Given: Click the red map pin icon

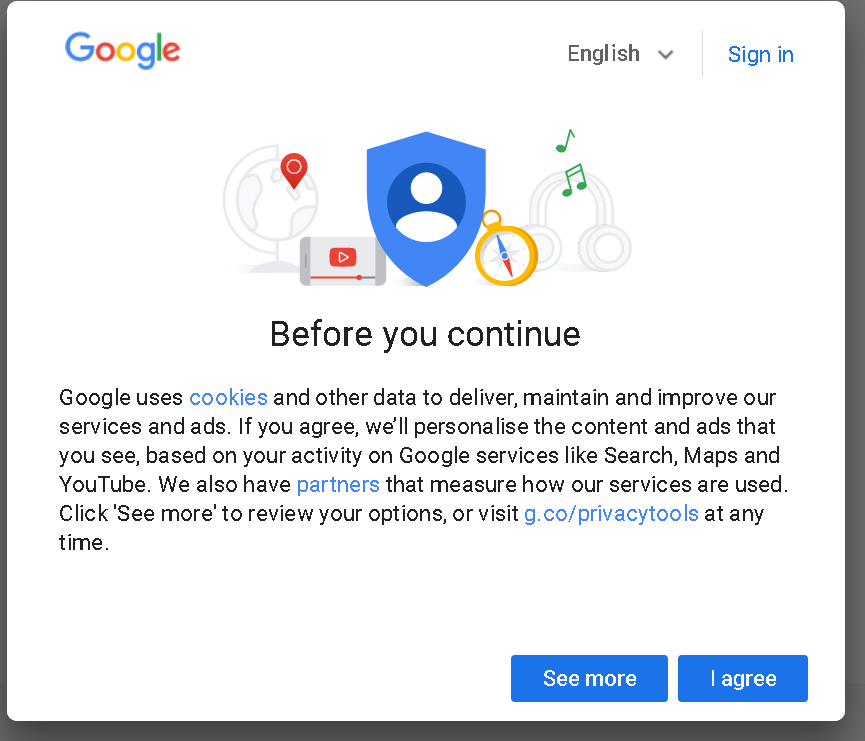Looking at the screenshot, I should click(293, 170).
